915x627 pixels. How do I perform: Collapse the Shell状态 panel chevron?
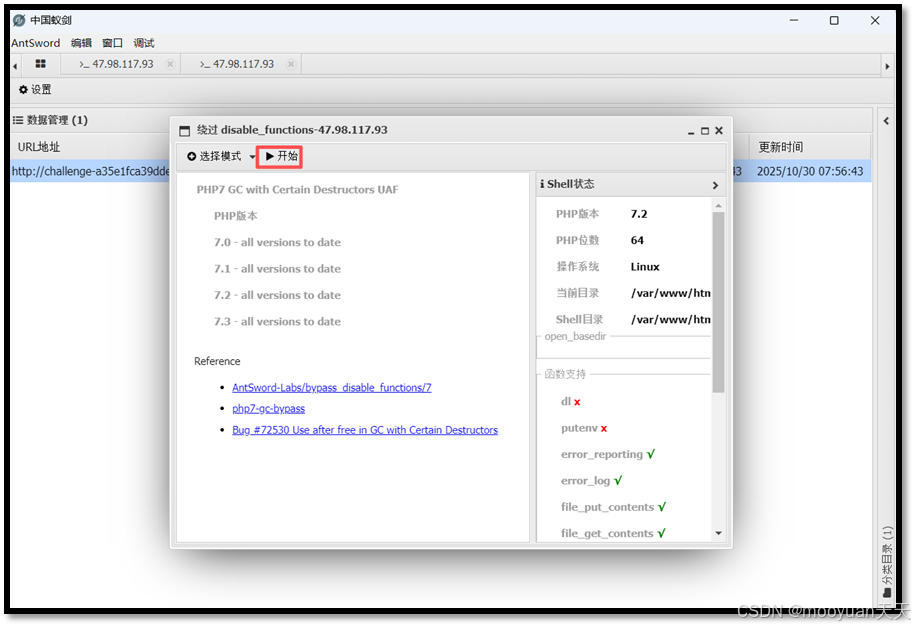pyautogui.click(x=715, y=185)
